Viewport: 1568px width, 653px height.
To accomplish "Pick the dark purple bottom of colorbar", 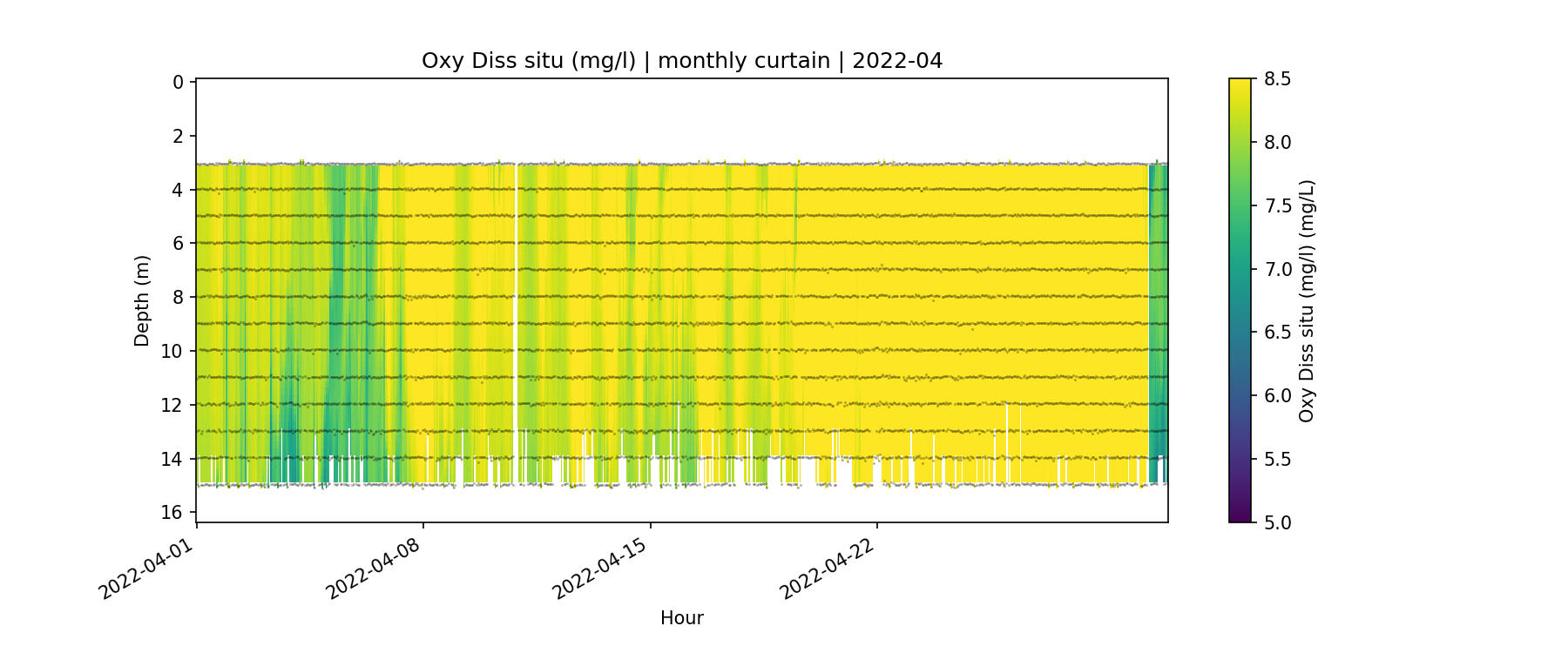I will 1240,516.
